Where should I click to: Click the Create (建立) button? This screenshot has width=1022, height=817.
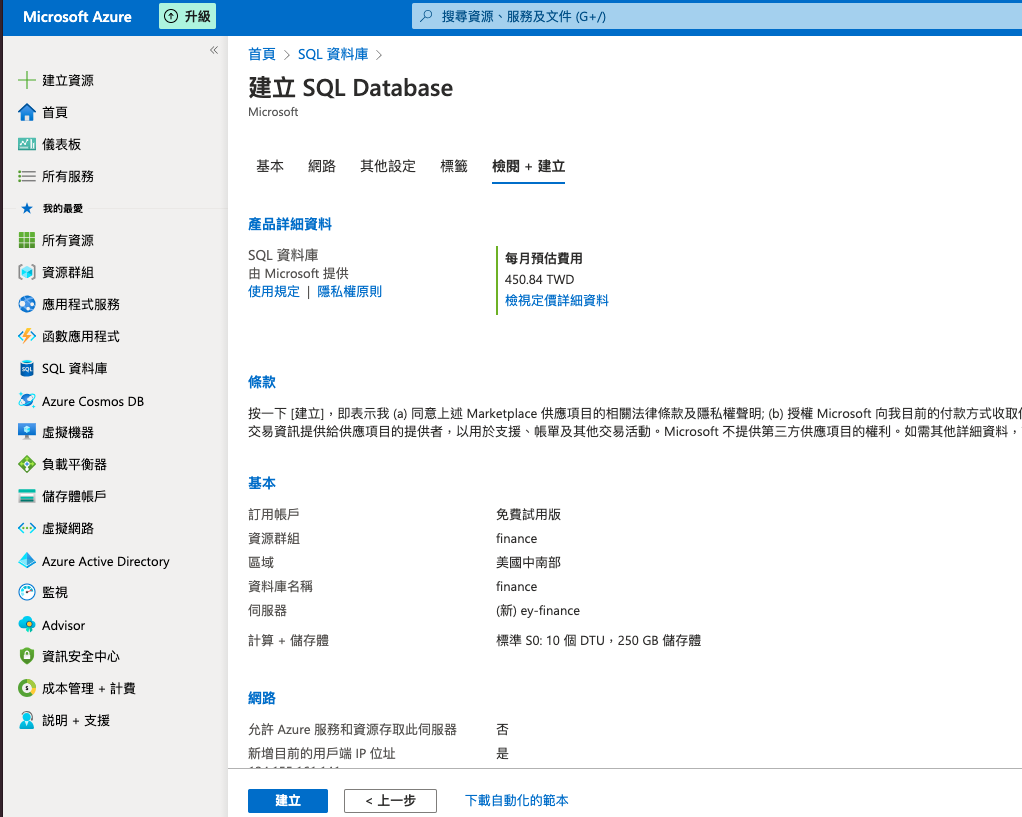coord(288,801)
